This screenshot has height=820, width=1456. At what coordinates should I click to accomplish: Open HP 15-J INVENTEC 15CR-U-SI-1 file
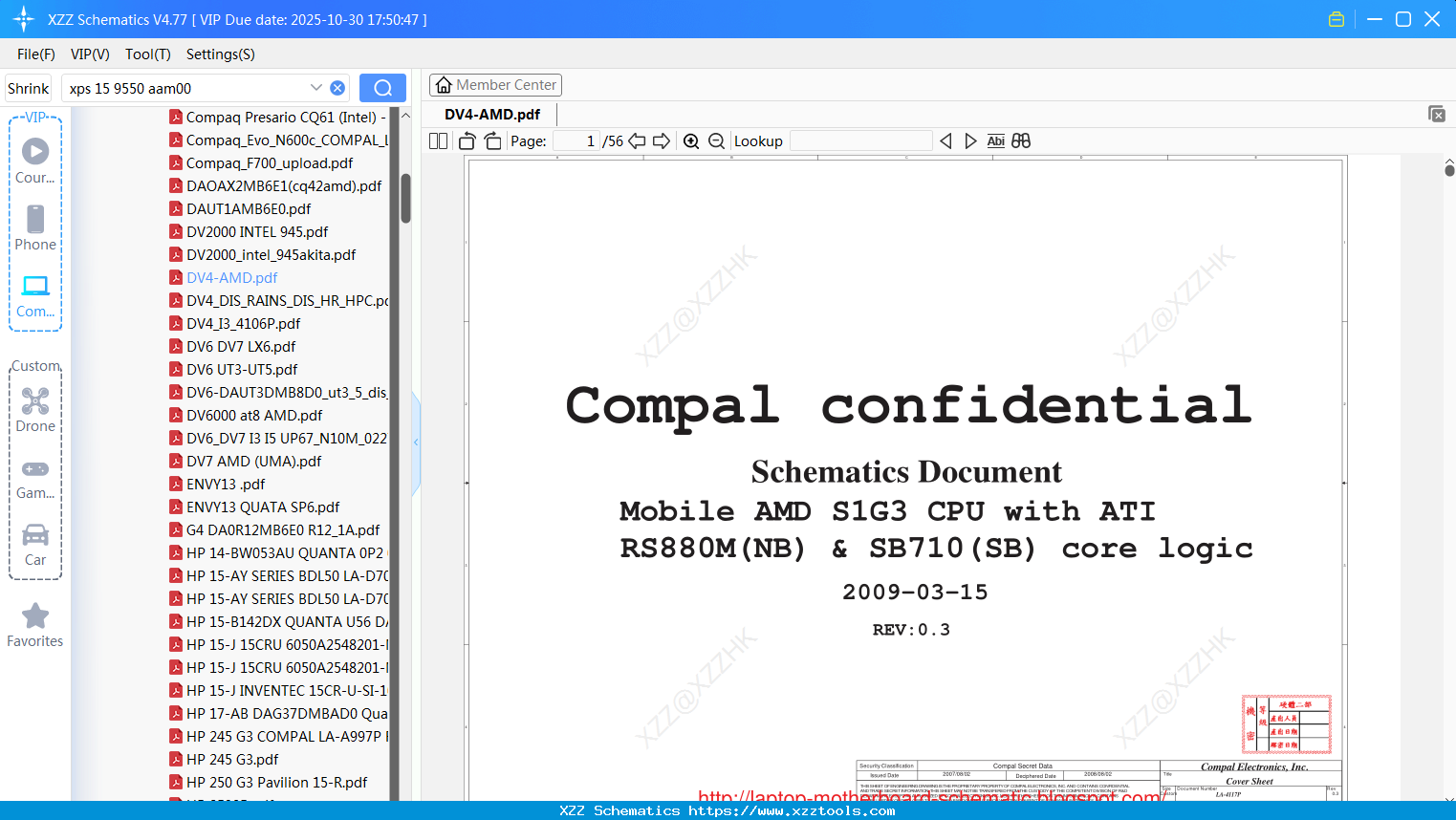pos(278,691)
